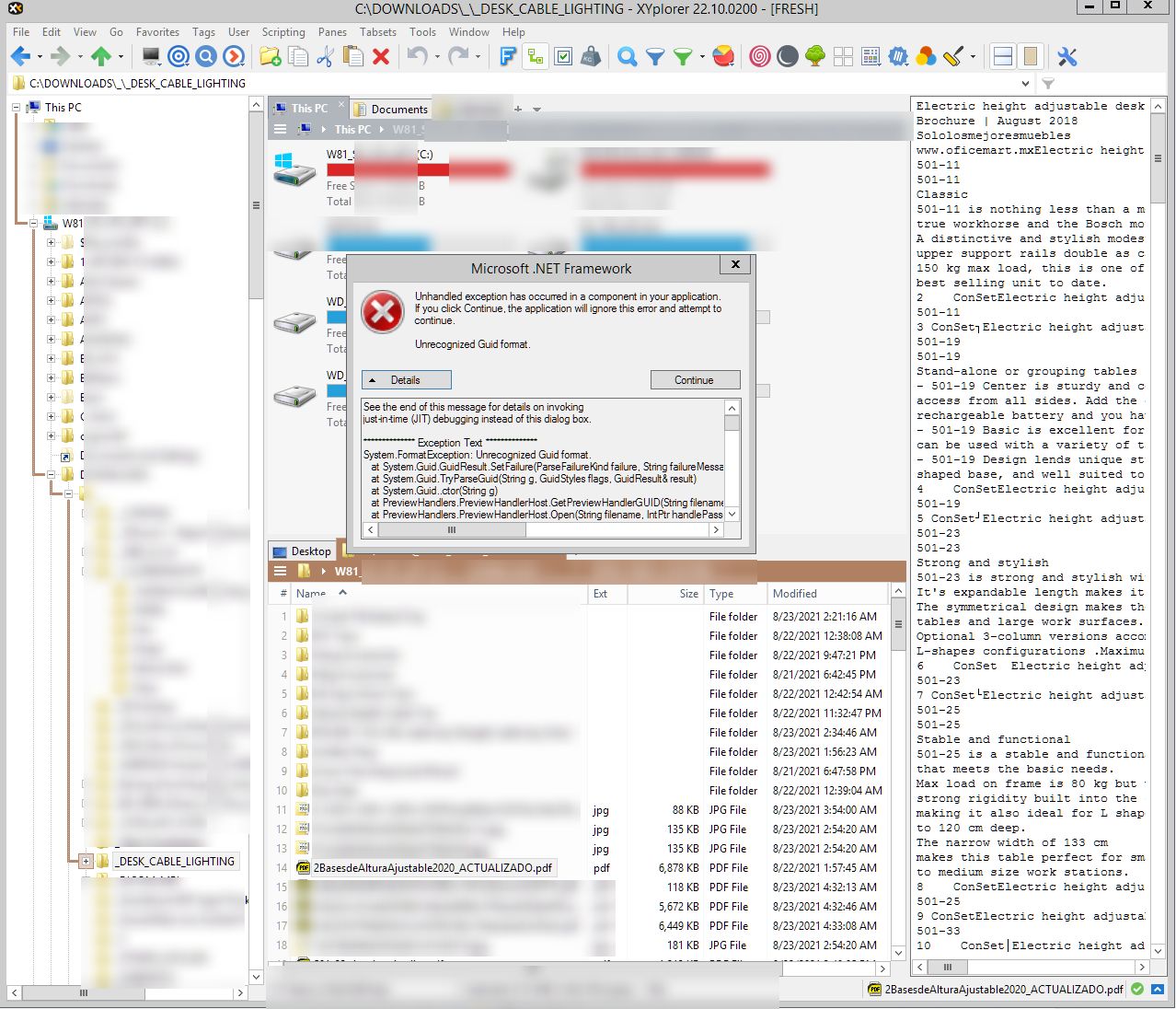
Task: Collapse the This PC tree node
Action: coord(15,107)
